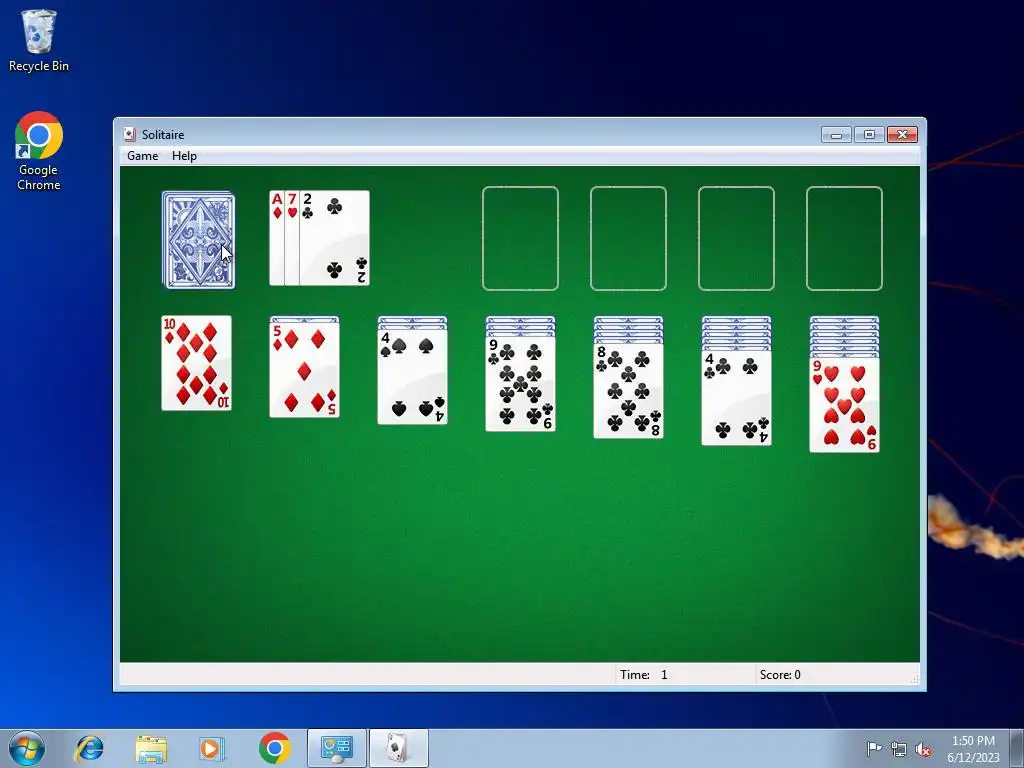The width and height of the screenshot is (1024, 768).
Task: Open Google Chrome desktop shortcut
Action: coord(39,152)
